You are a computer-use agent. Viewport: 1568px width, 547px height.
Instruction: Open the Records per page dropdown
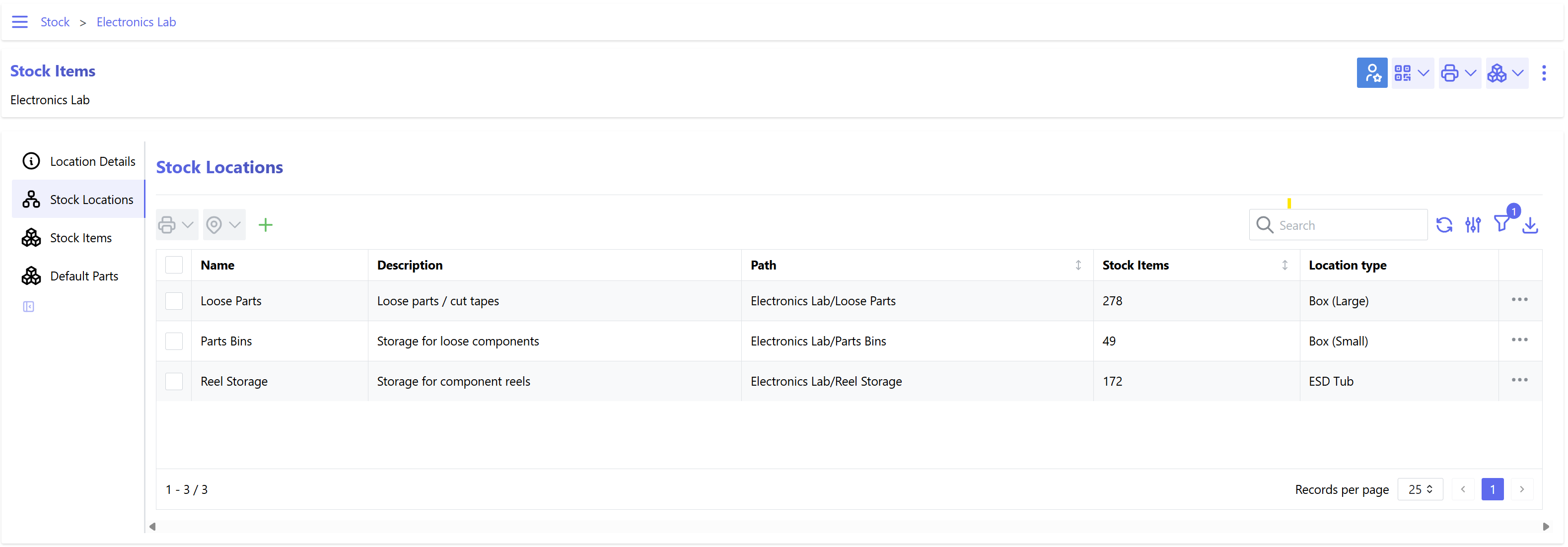click(x=1420, y=489)
